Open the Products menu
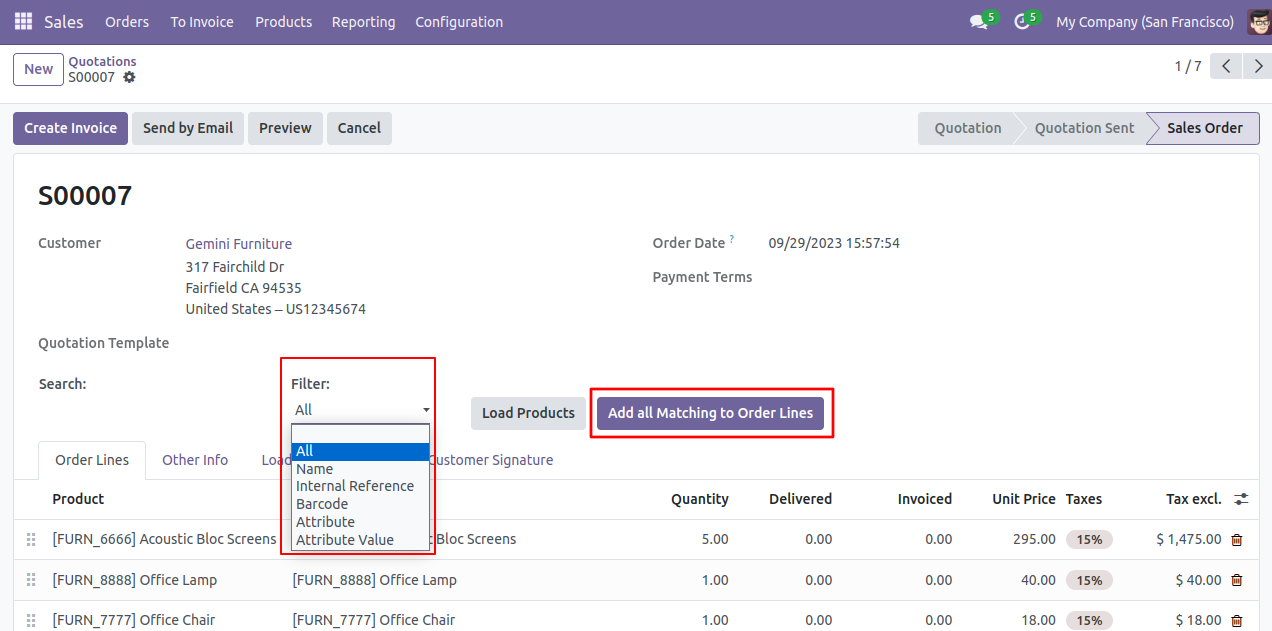This screenshot has width=1272, height=631. click(283, 22)
